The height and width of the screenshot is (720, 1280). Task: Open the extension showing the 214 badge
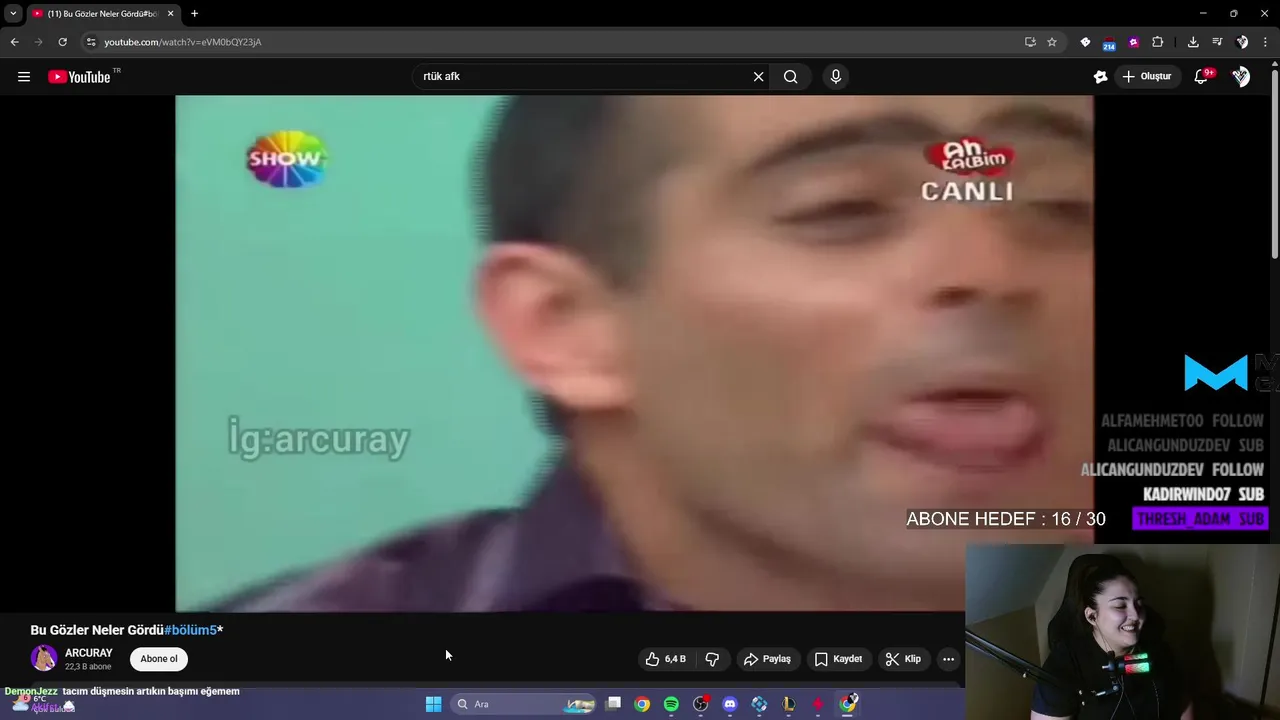[x=1109, y=43]
